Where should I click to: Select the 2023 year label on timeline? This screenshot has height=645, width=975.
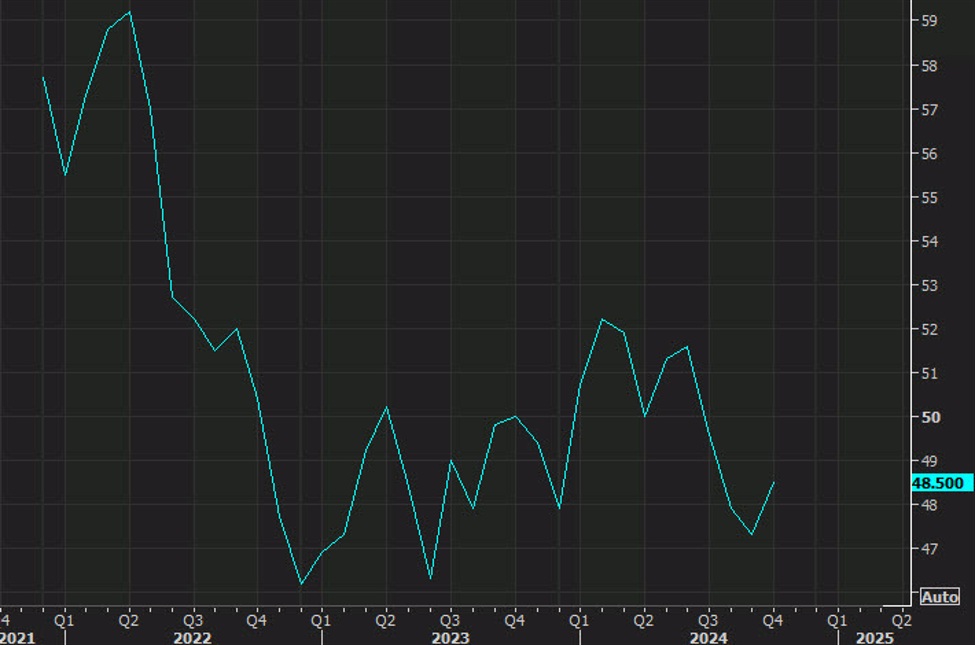point(453,634)
